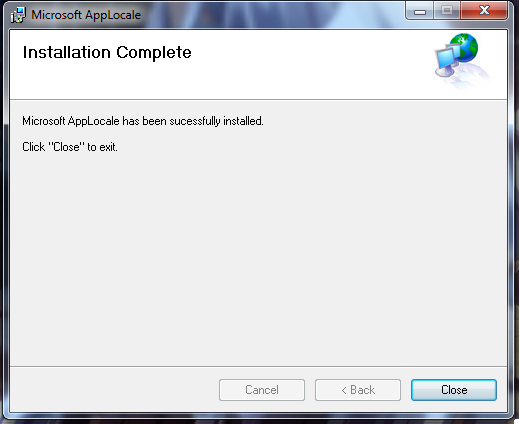Image resolution: width=520 pixels, height=424 pixels.
Task: Click the installer package icon in title bar
Action: click(18, 15)
